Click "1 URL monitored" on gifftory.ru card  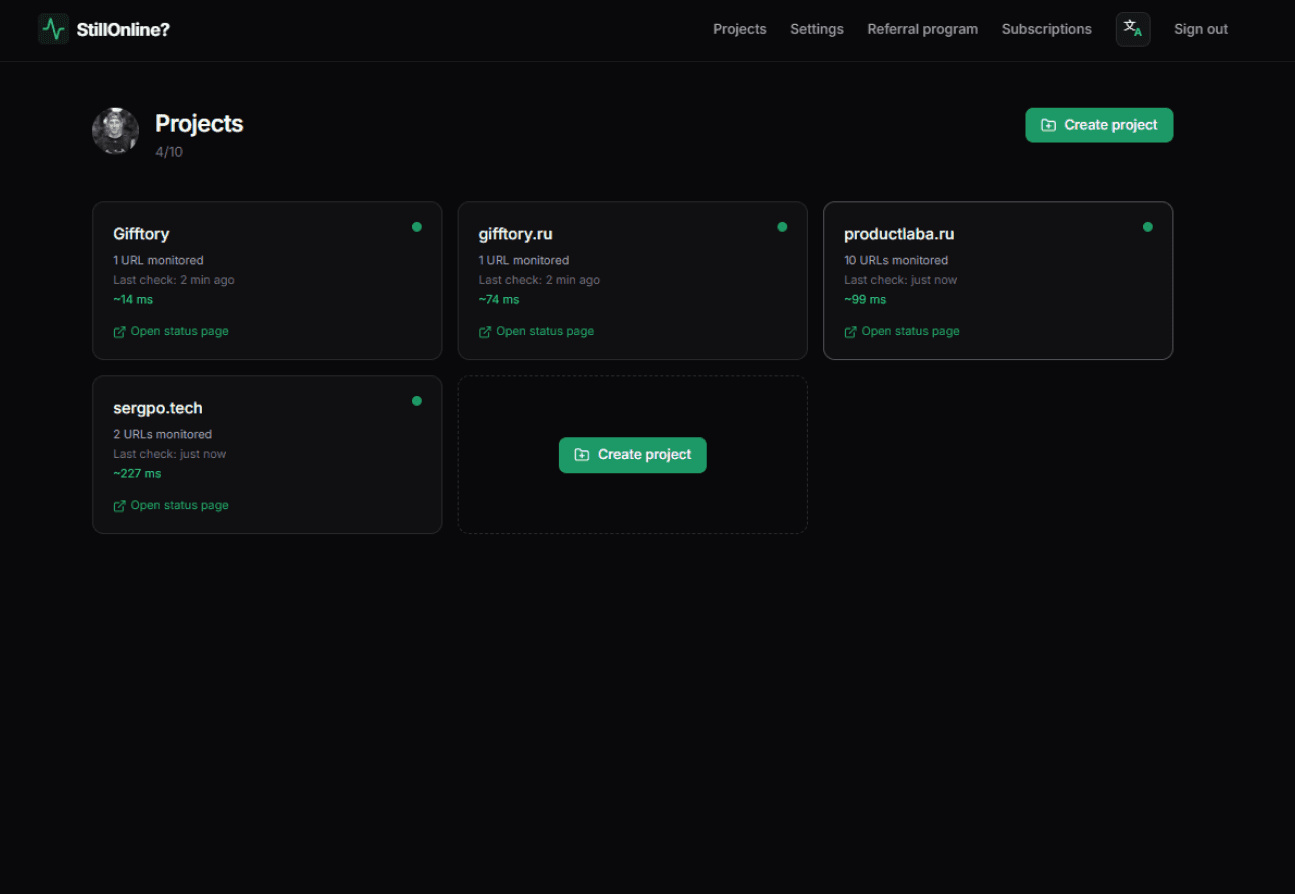(523, 260)
